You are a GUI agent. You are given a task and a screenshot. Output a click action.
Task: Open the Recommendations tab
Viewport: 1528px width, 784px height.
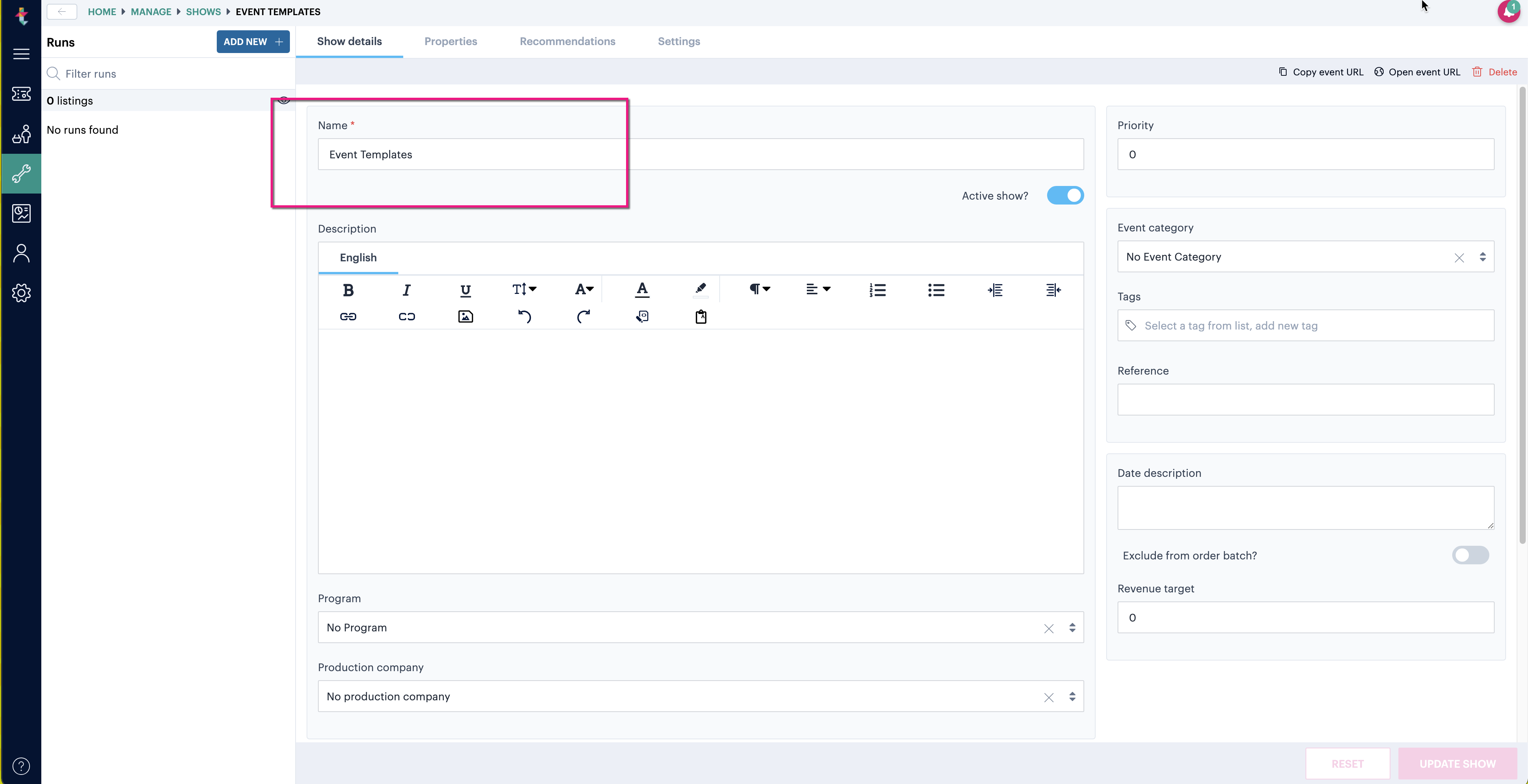click(x=567, y=42)
